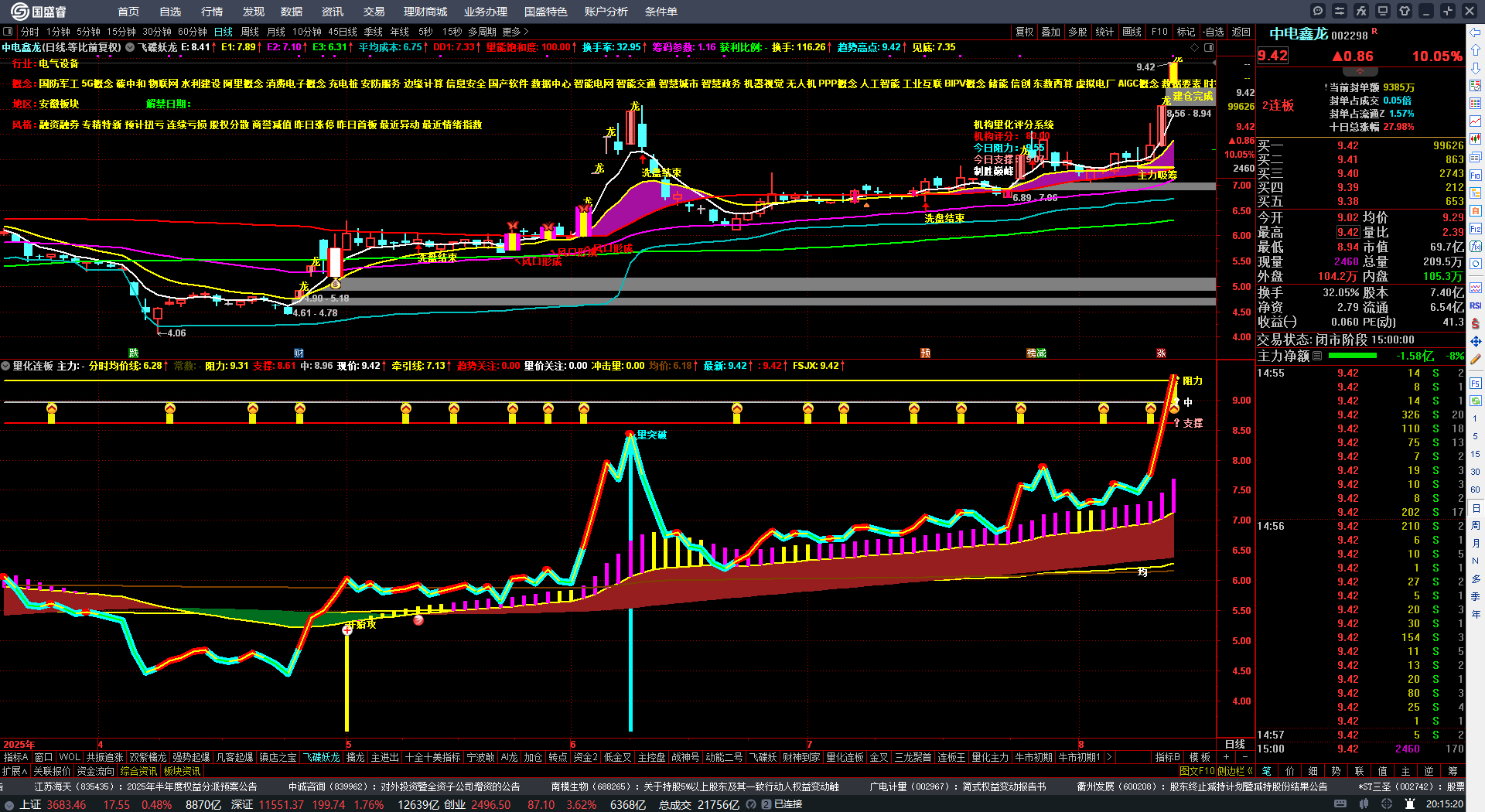Toggle the square window icon at chart top right
The width and height of the screenshot is (1485, 812).
click(1209, 47)
